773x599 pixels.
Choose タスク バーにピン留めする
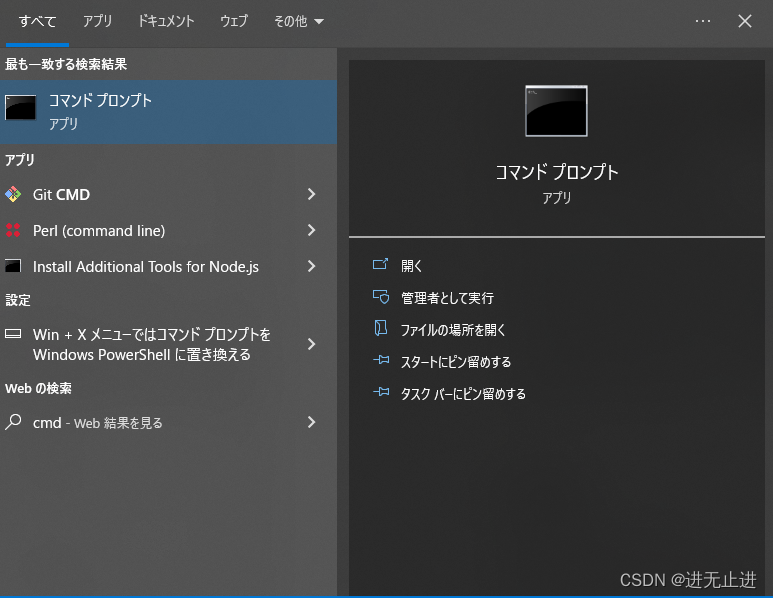coord(463,394)
